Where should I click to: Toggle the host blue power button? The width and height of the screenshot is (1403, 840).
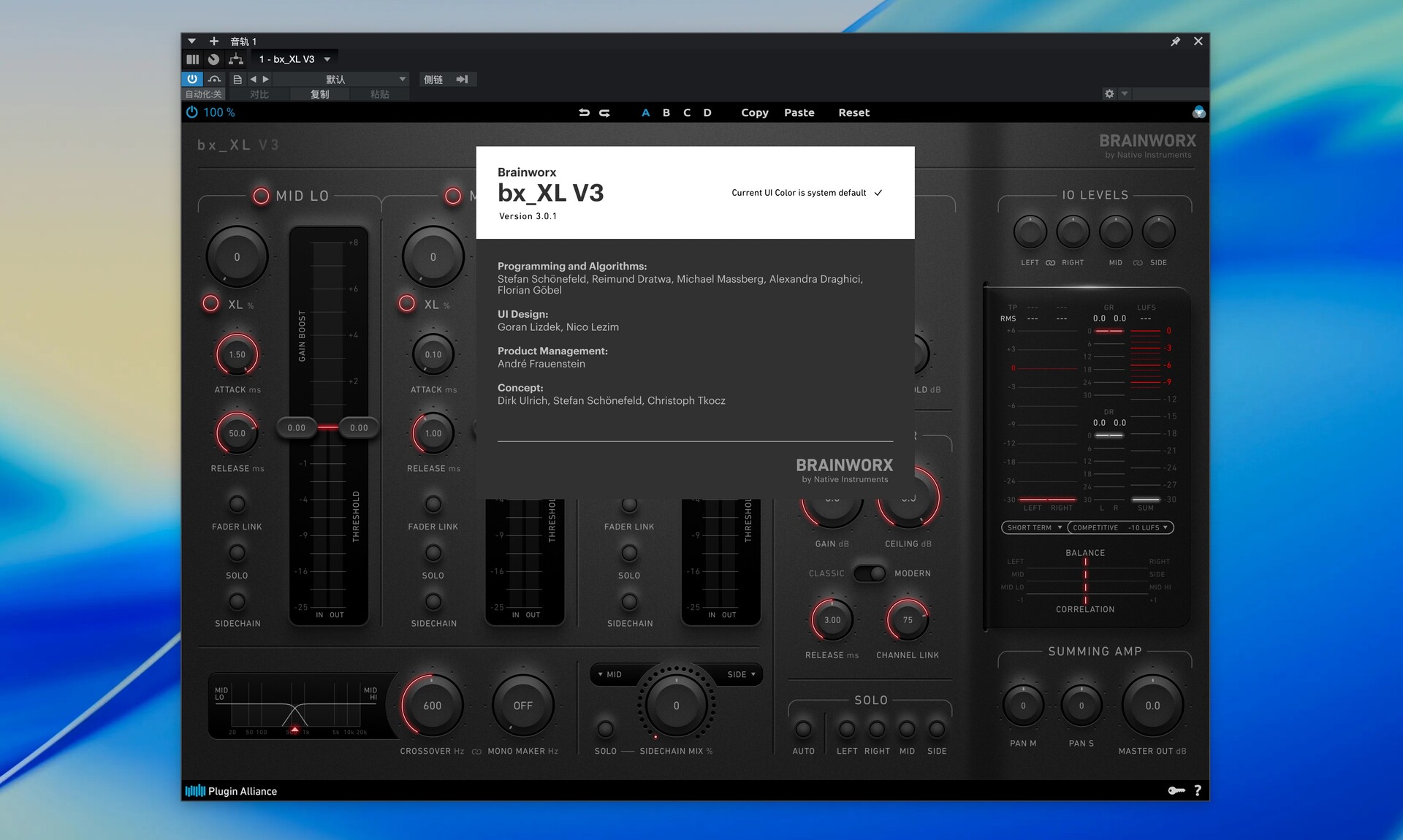[192, 79]
